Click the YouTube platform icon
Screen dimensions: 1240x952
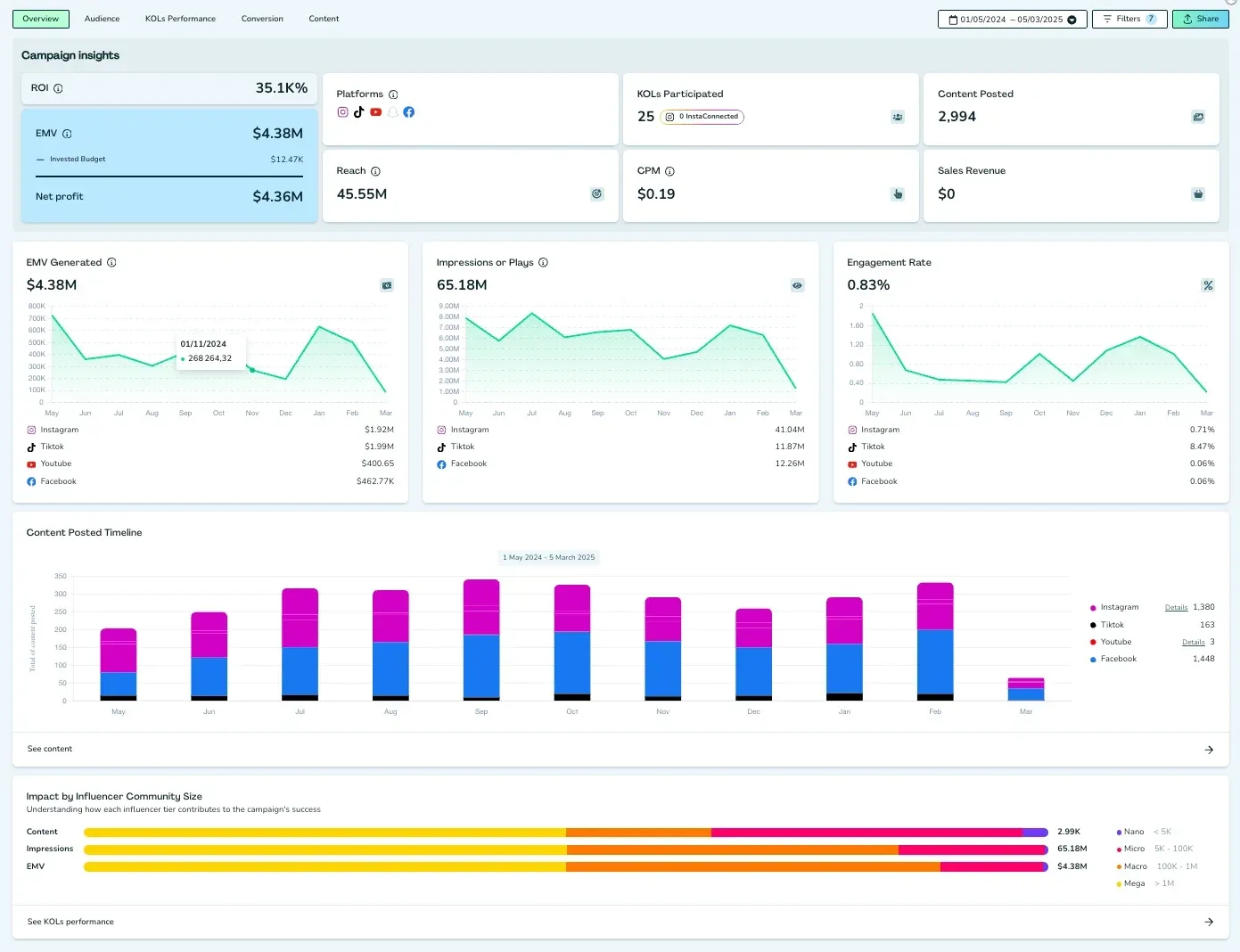coord(376,112)
